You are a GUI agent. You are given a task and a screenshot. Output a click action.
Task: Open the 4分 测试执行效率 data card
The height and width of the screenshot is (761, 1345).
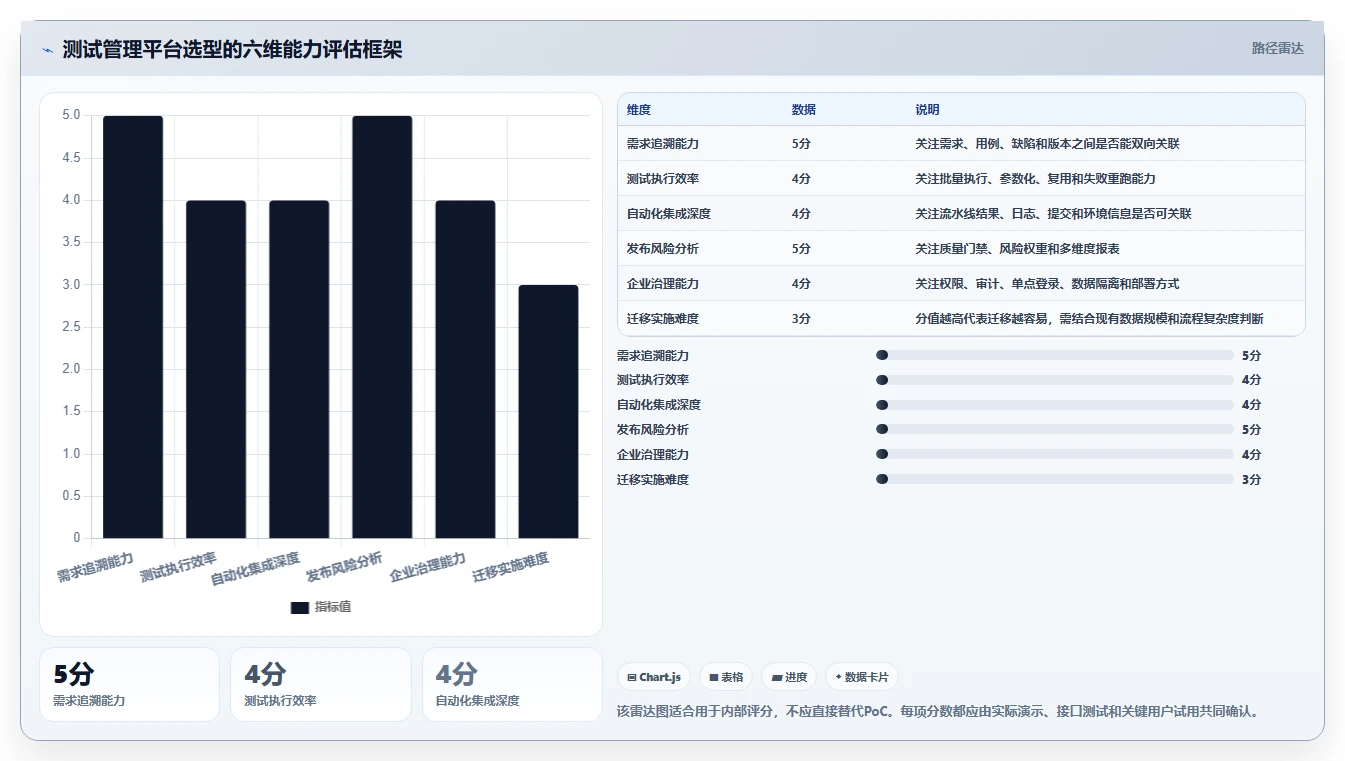(x=320, y=684)
